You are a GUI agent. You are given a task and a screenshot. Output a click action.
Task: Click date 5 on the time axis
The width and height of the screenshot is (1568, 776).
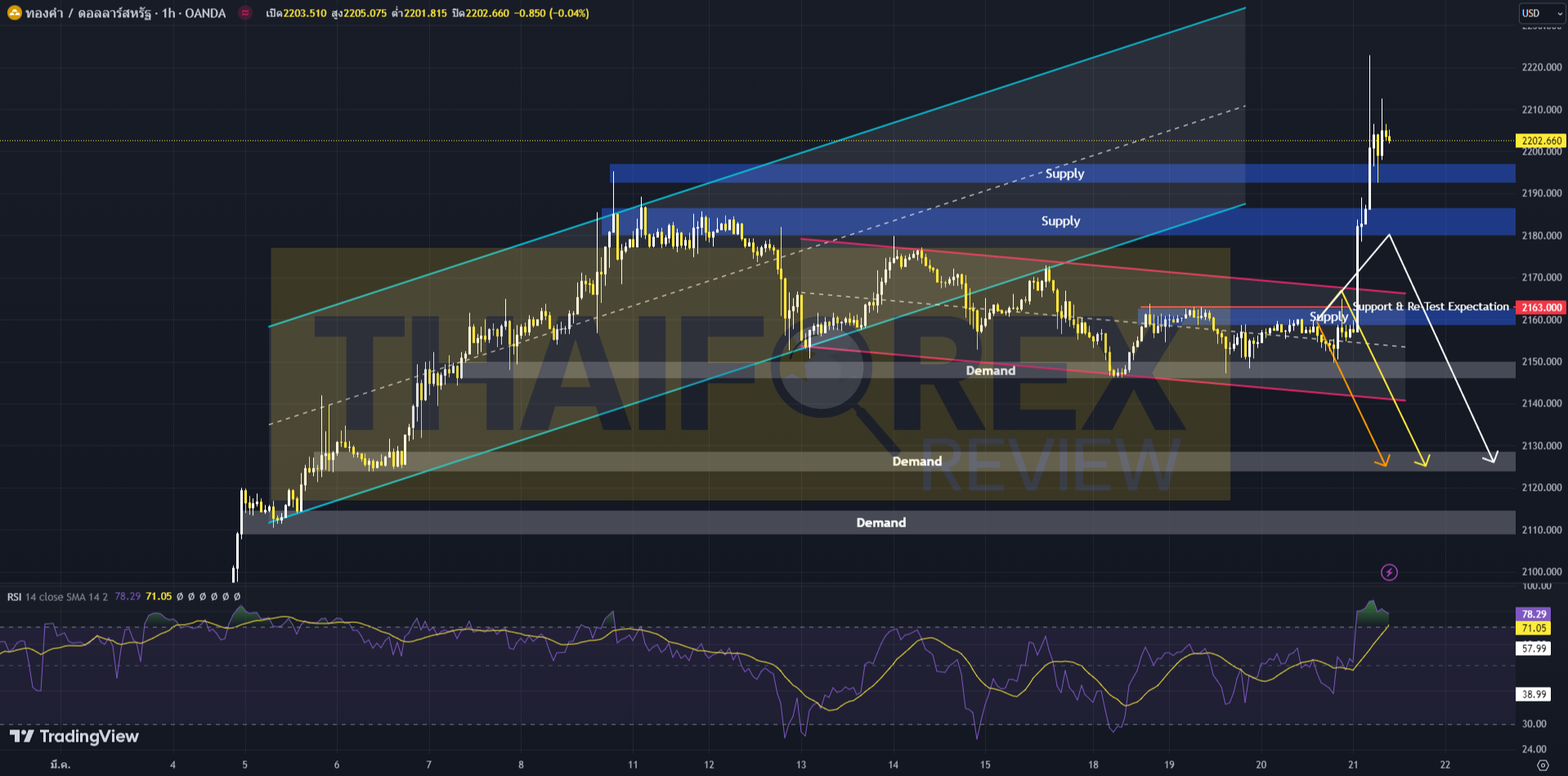pos(244,765)
